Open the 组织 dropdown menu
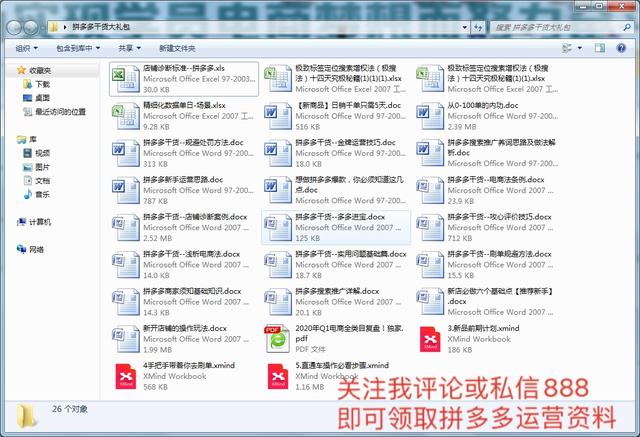Viewport: 640px width, 437px height. coord(27,48)
